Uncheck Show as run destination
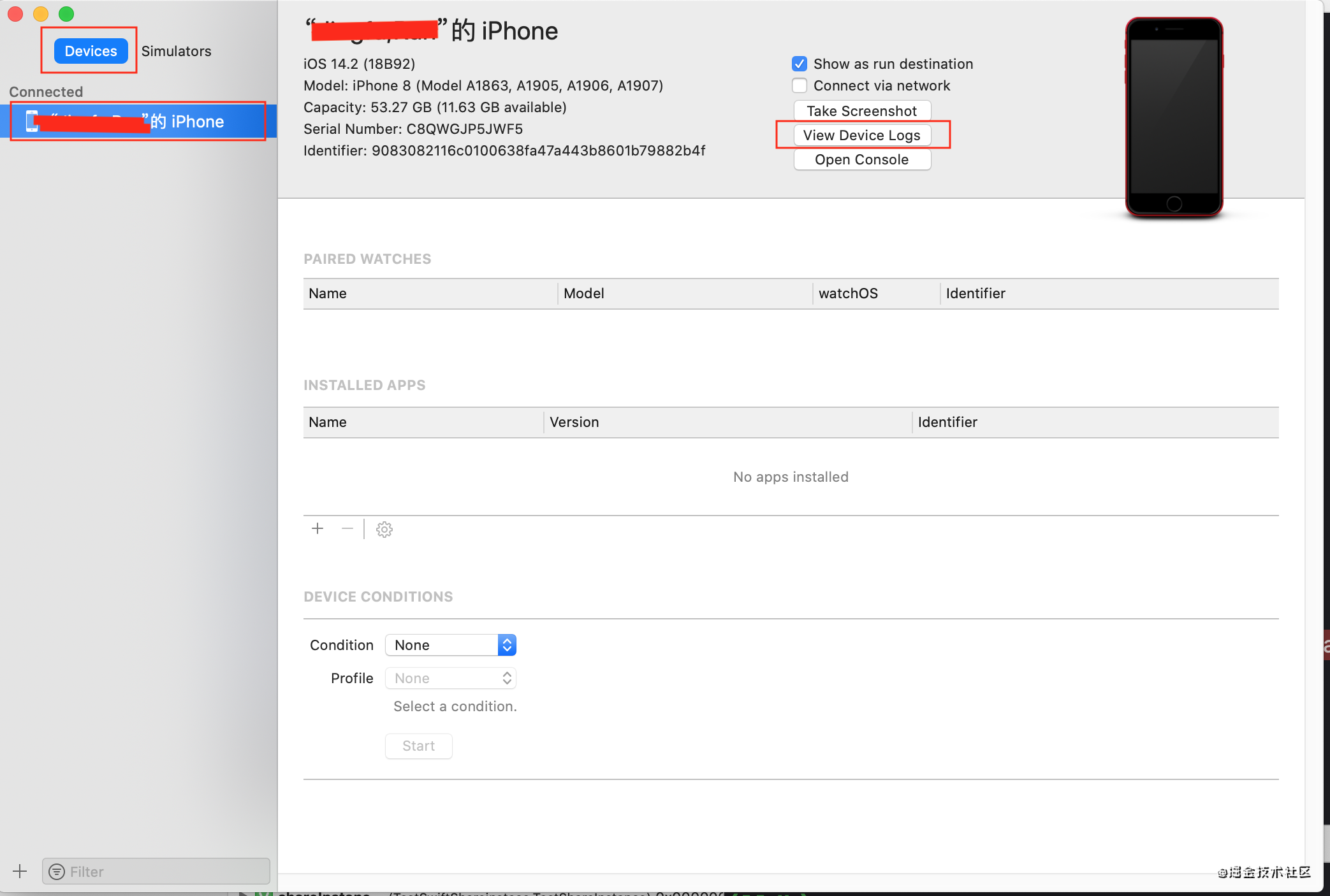The height and width of the screenshot is (896, 1330). [800, 64]
